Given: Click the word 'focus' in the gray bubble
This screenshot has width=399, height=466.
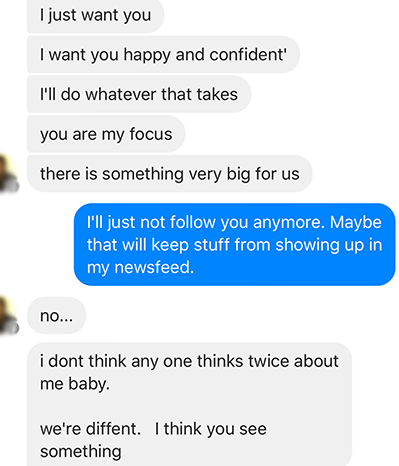Looking at the screenshot, I should click(x=151, y=134).
